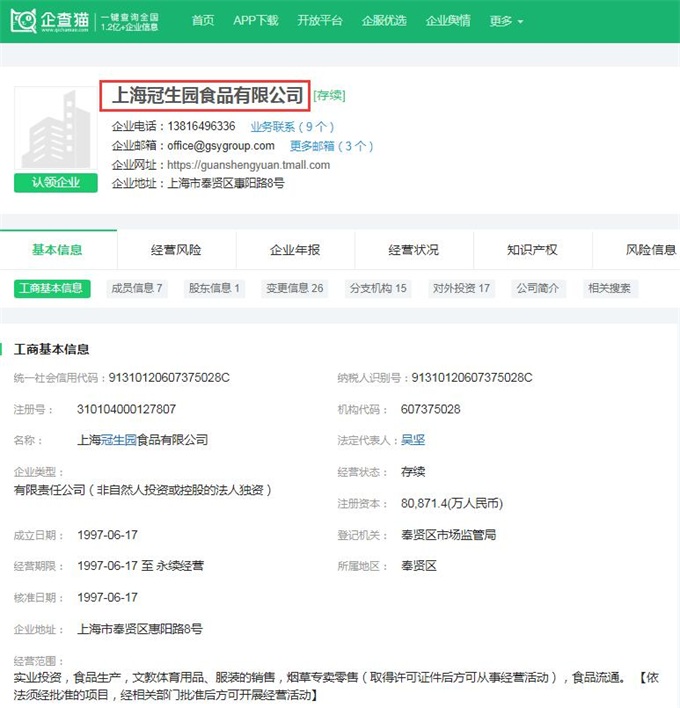The height and width of the screenshot is (708, 680).
Task: Click 经营期限 value 1997-06-17 至 永续经营
Action: pyautogui.click(x=140, y=566)
